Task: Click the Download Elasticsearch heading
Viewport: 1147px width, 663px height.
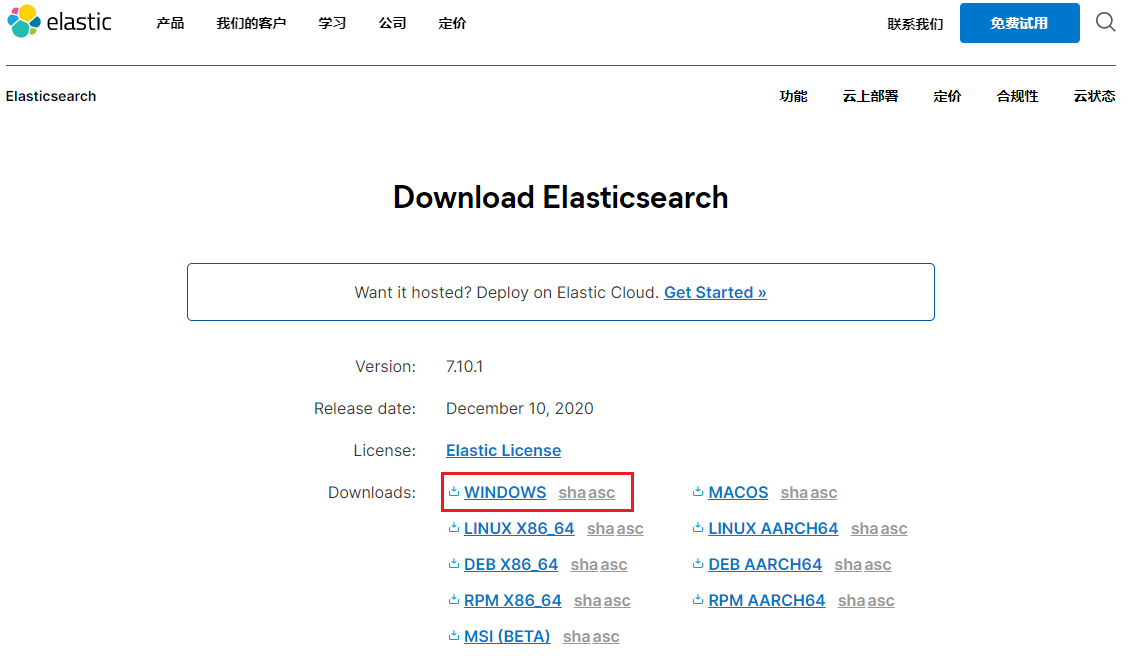Action: coord(560,198)
